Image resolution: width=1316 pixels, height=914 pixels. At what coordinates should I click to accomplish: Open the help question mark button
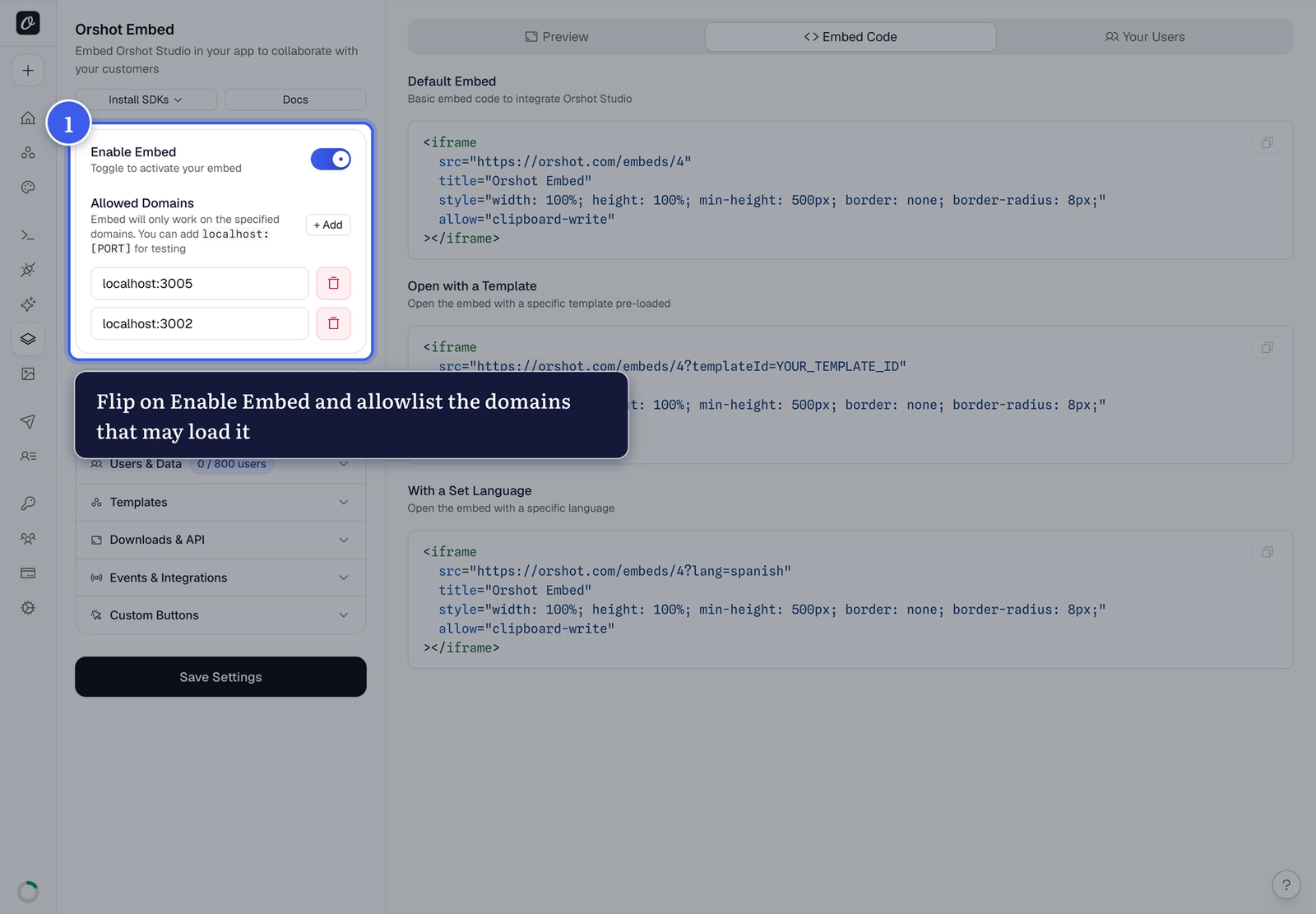[x=1286, y=885]
